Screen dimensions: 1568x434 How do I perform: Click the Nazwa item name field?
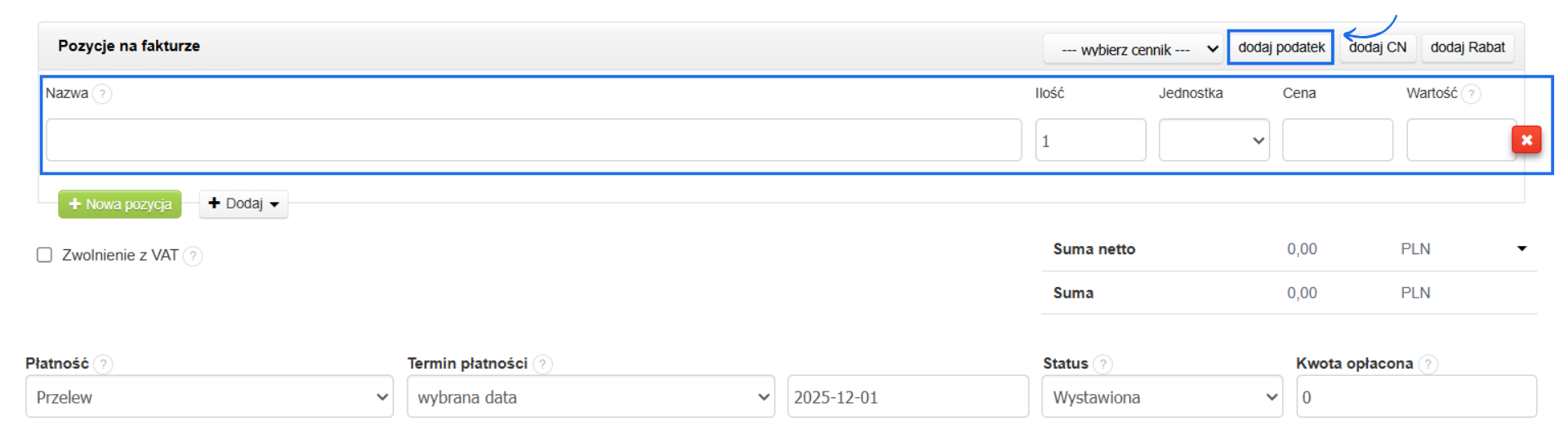pyautogui.click(x=533, y=140)
